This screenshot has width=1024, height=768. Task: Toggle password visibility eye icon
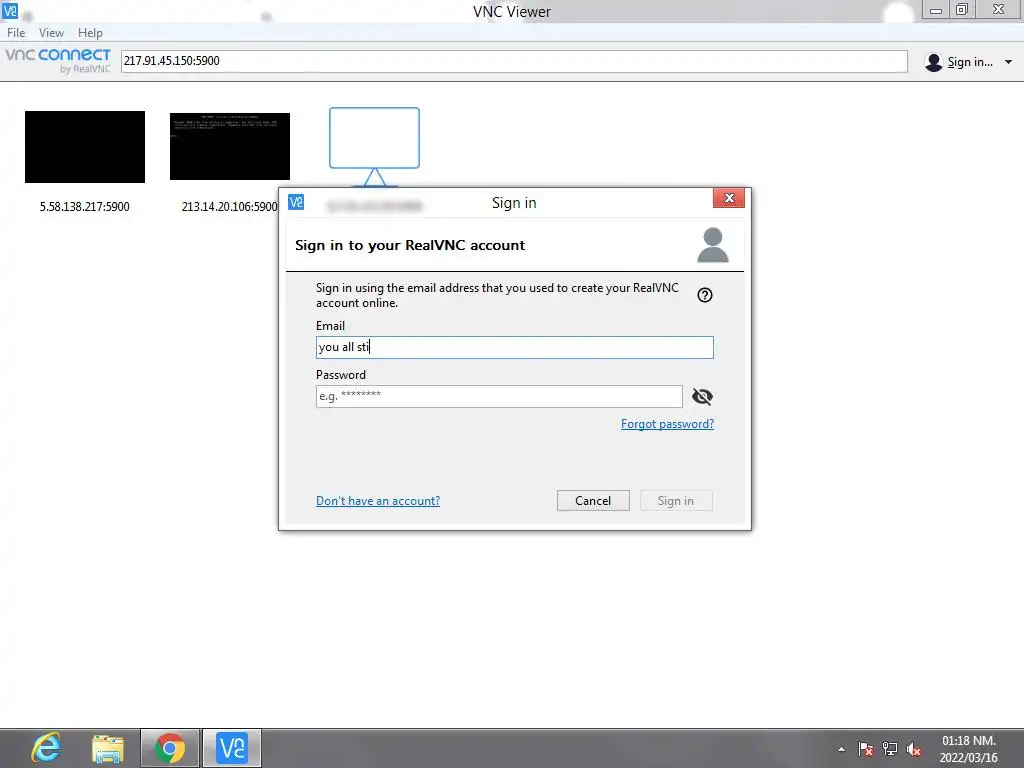coord(702,396)
